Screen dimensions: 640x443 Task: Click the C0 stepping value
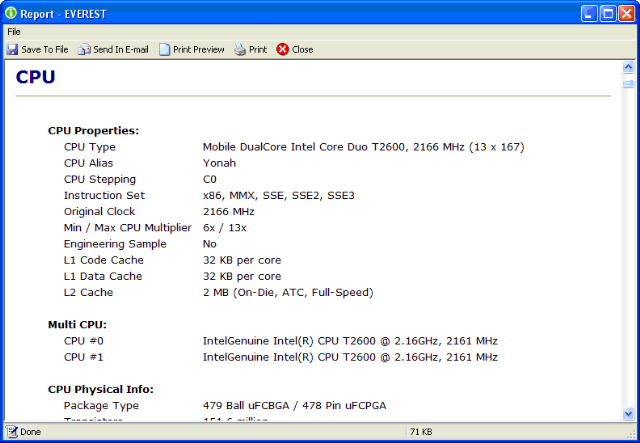210,179
